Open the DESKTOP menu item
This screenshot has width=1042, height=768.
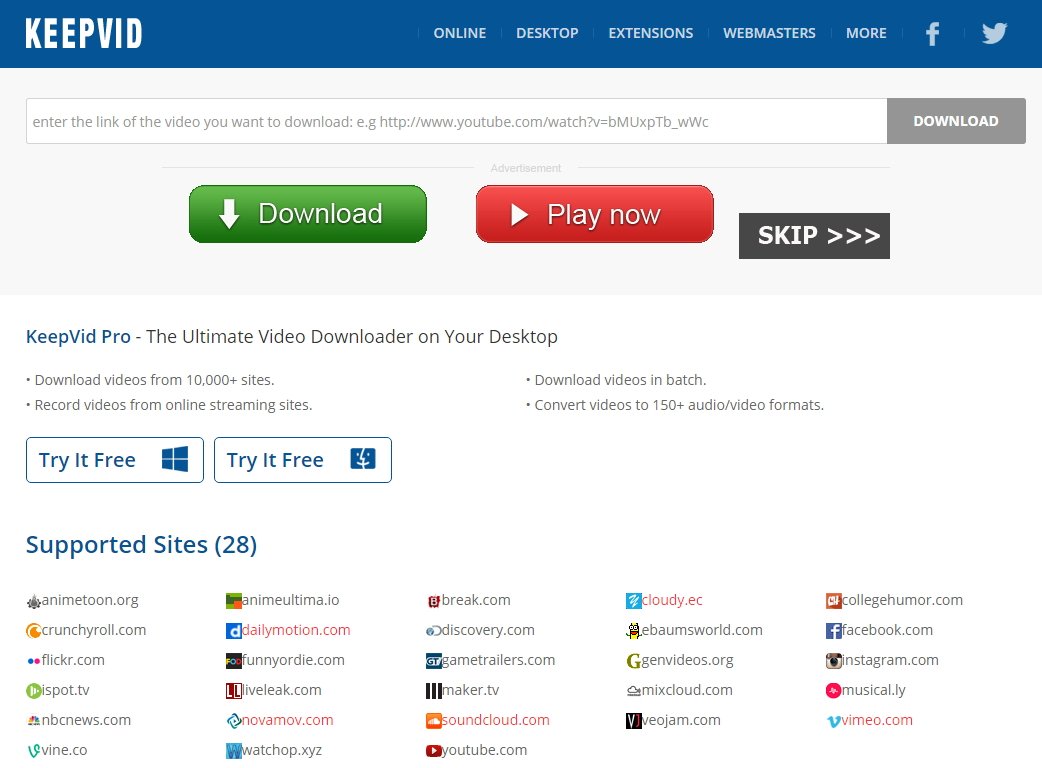coord(547,33)
